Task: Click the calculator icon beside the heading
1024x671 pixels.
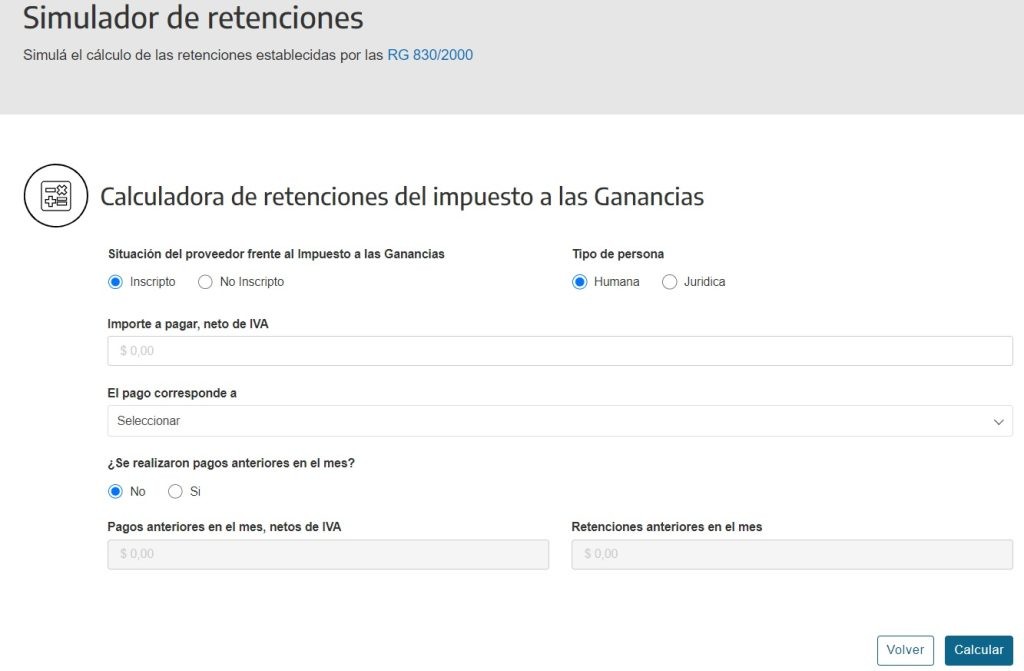Action: [x=56, y=195]
